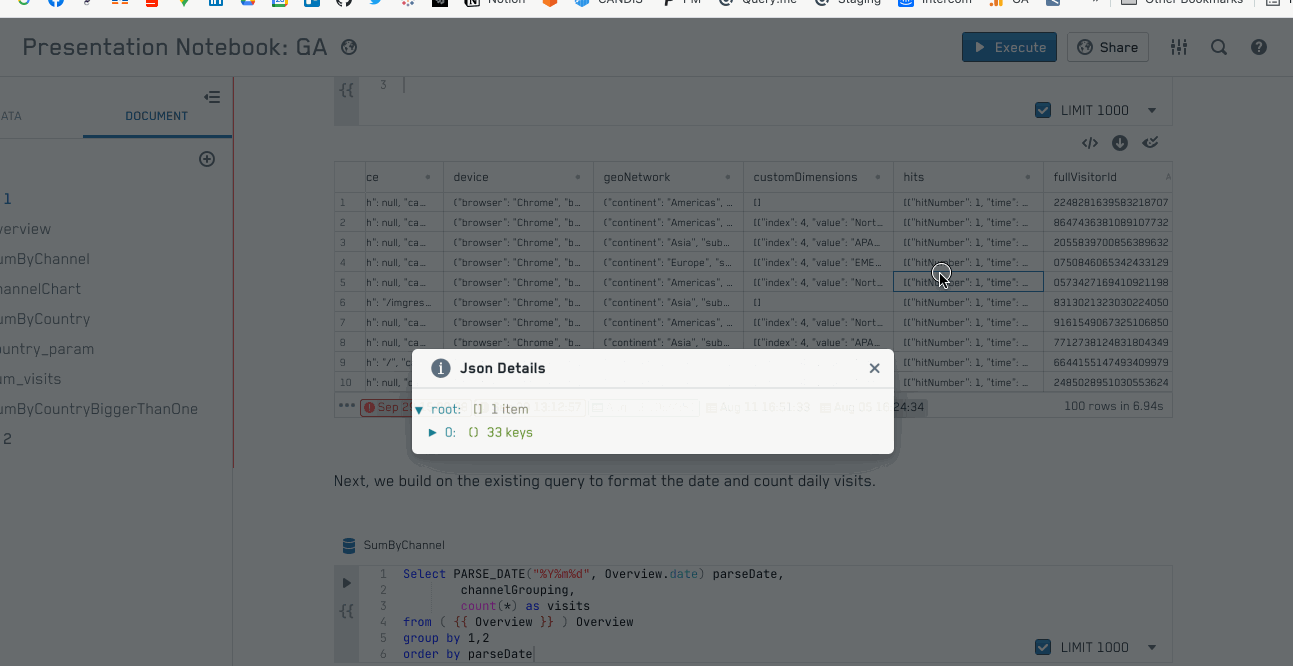
Task: Toggle LIMIT 1000 checkbox of SumByChannel
Action: point(1043,647)
